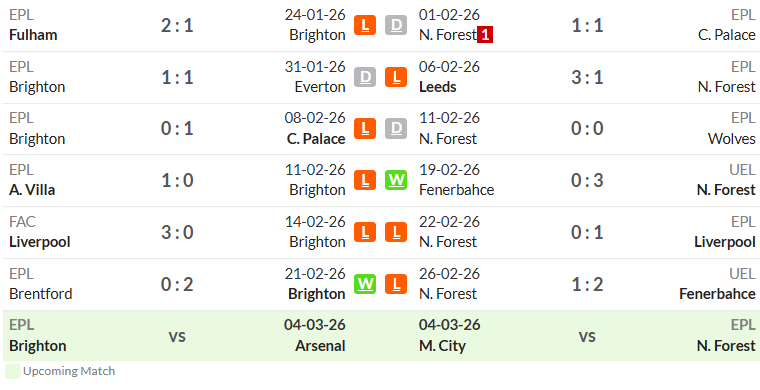Open the Fulham team link
Viewport: 760px width, 390px height.
[x=33, y=35]
